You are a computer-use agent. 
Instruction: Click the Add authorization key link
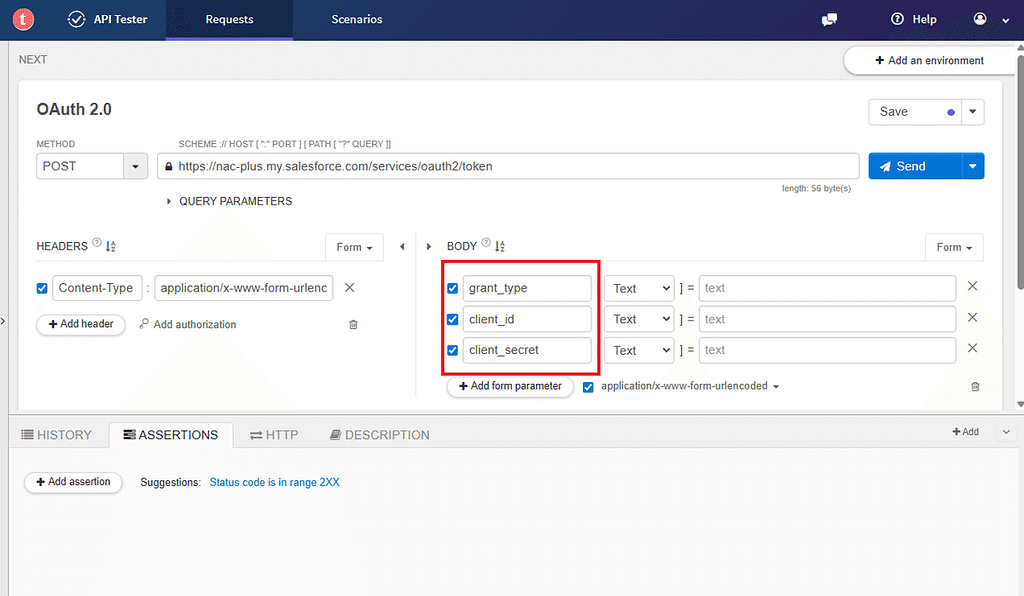[x=188, y=324]
